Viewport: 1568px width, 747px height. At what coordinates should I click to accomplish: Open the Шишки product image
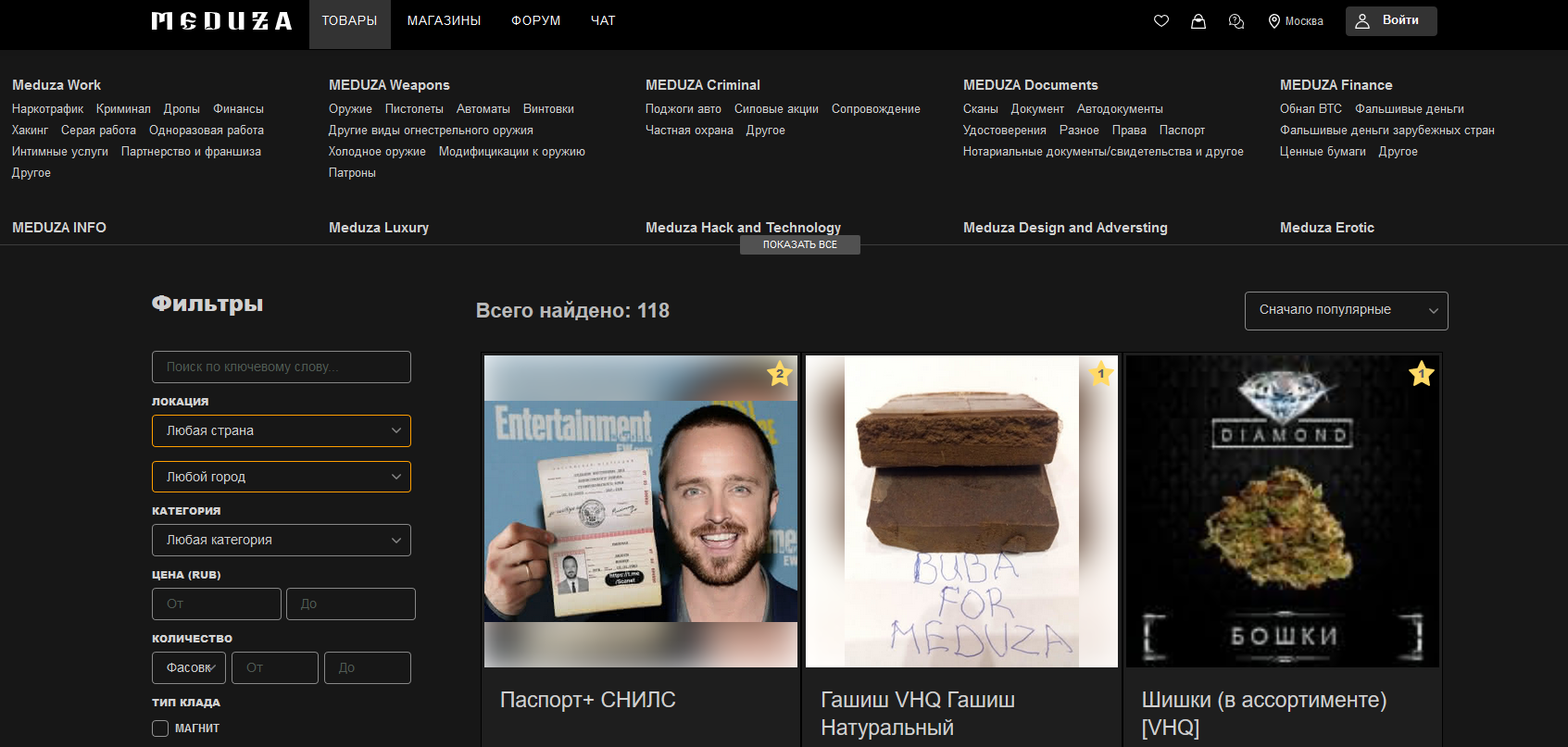pyautogui.click(x=1283, y=511)
